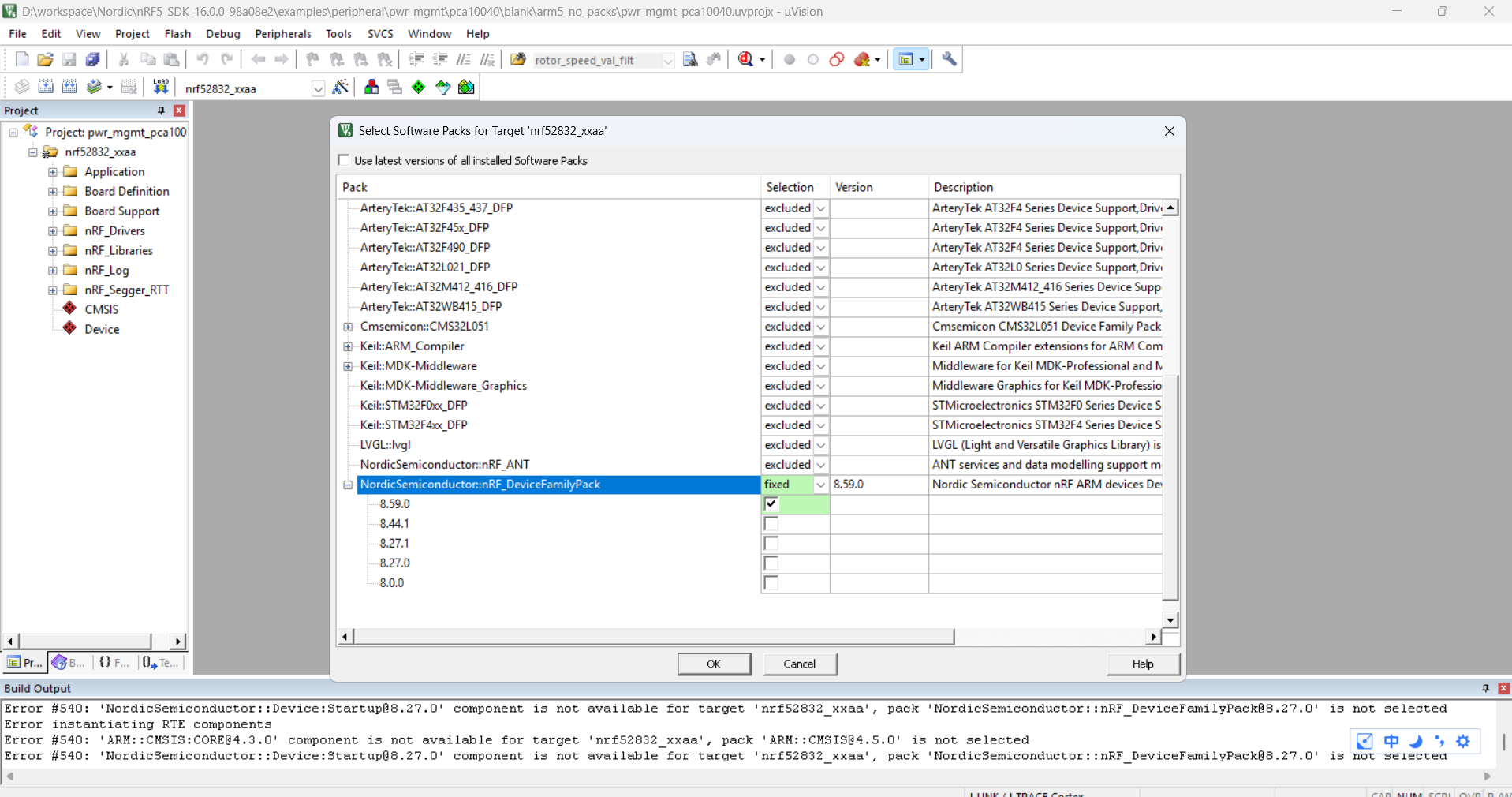The height and width of the screenshot is (797, 1512).
Task: Expand the Cmsemicon::CMS32L051 pack
Action: pyautogui.click(x=348, y=327)
